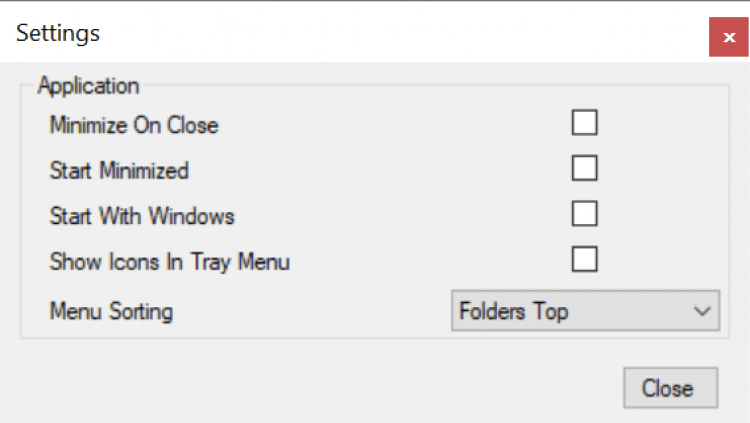The height and width of the screenshot is (423, 750).
Task: Toggle Show Icons In Tray Menu checkbox
Action: click(x=584, y=260)
